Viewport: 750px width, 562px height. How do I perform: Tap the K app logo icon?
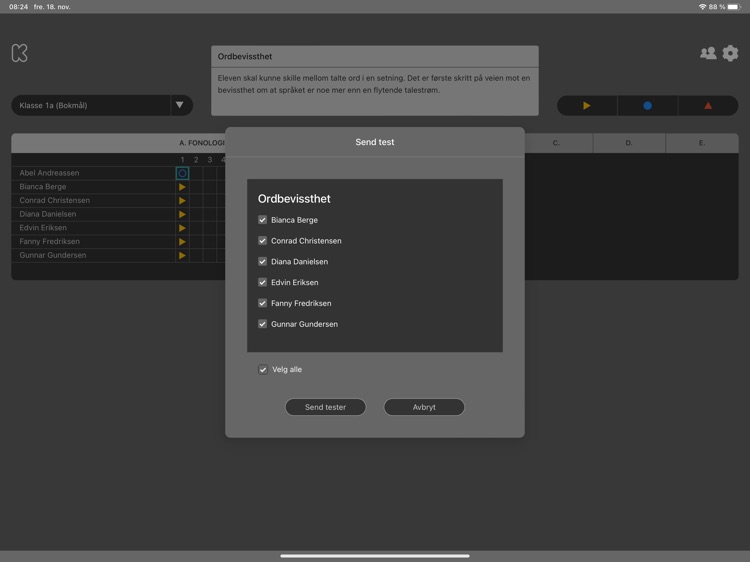(x=20, y=53)
